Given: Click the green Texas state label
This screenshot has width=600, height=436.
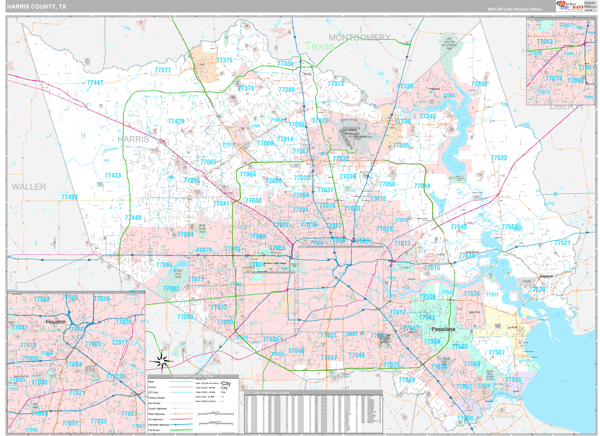Looking at the screenshot, I should [x=321, y=47].
